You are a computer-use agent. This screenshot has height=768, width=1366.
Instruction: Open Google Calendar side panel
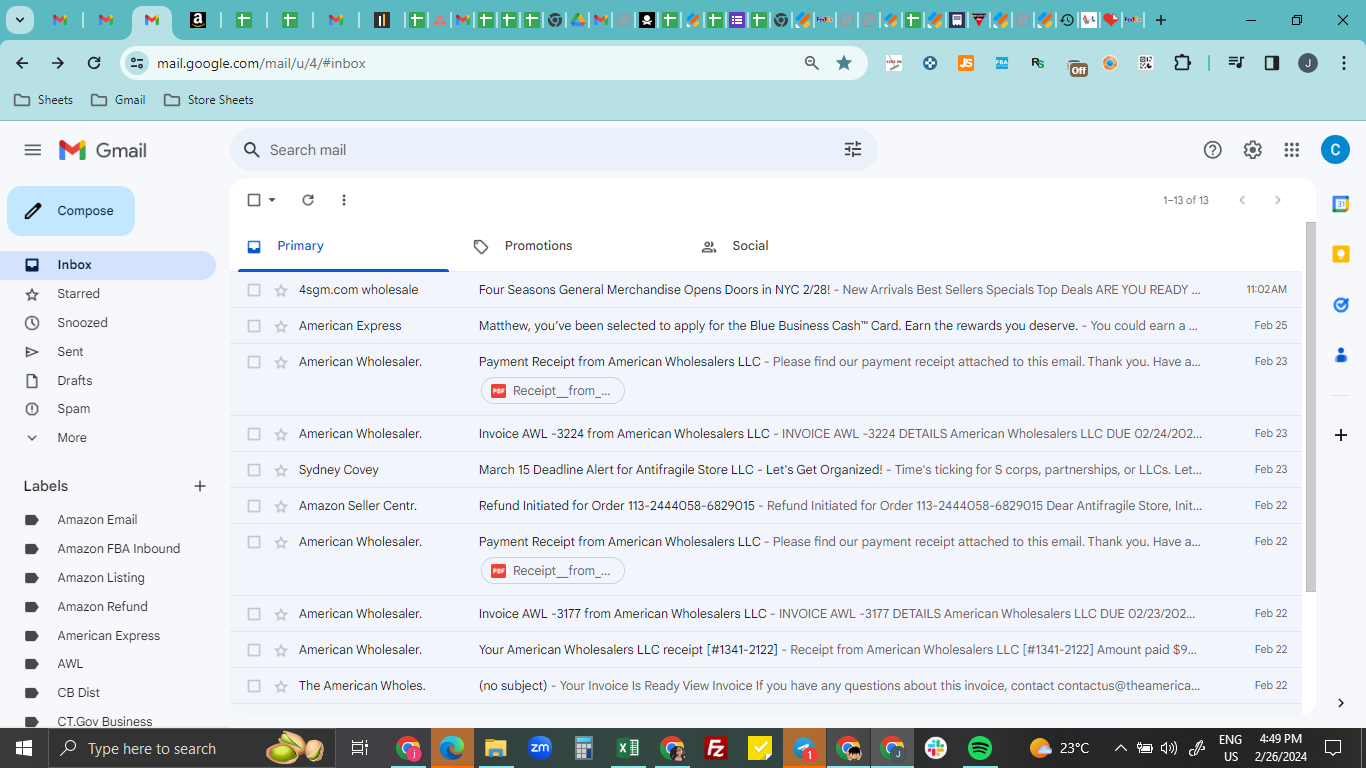(x=1341, y=204)
